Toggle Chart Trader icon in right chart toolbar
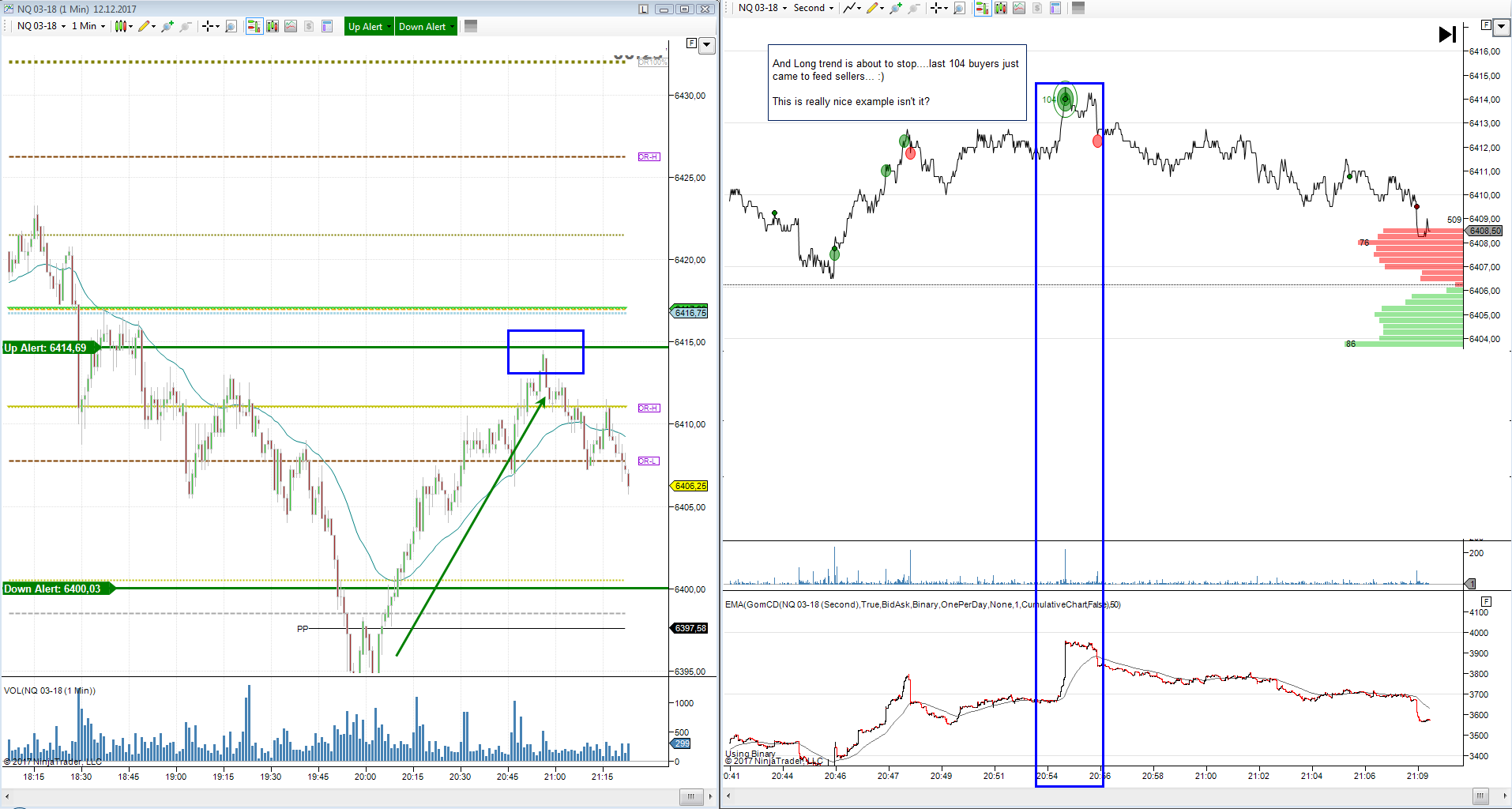 (982, 8)
